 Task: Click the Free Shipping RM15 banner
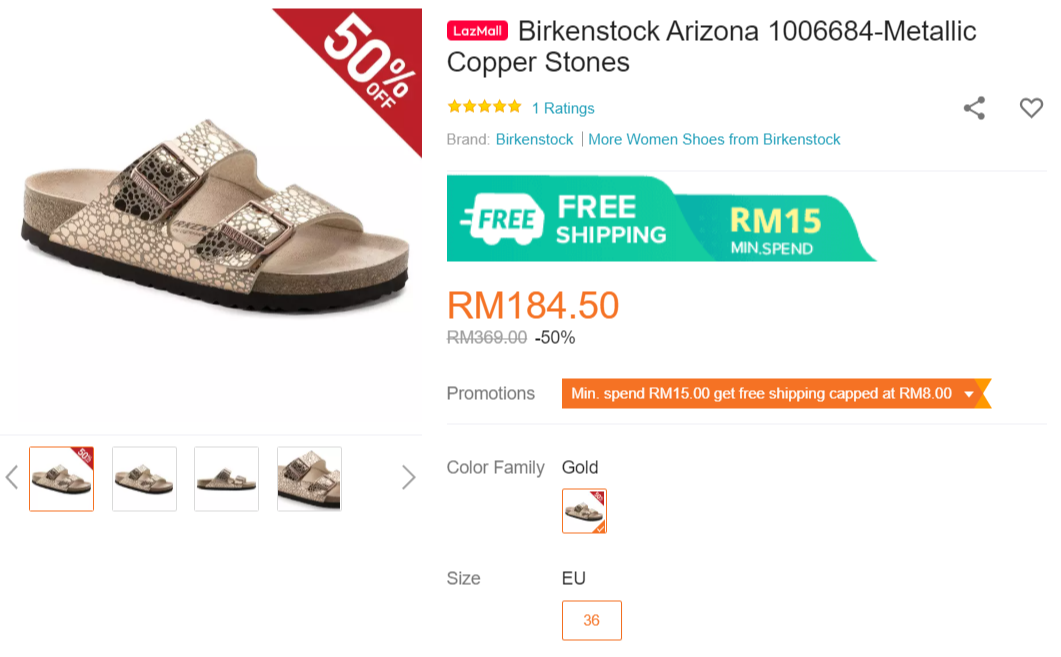(x=660, y=218)
